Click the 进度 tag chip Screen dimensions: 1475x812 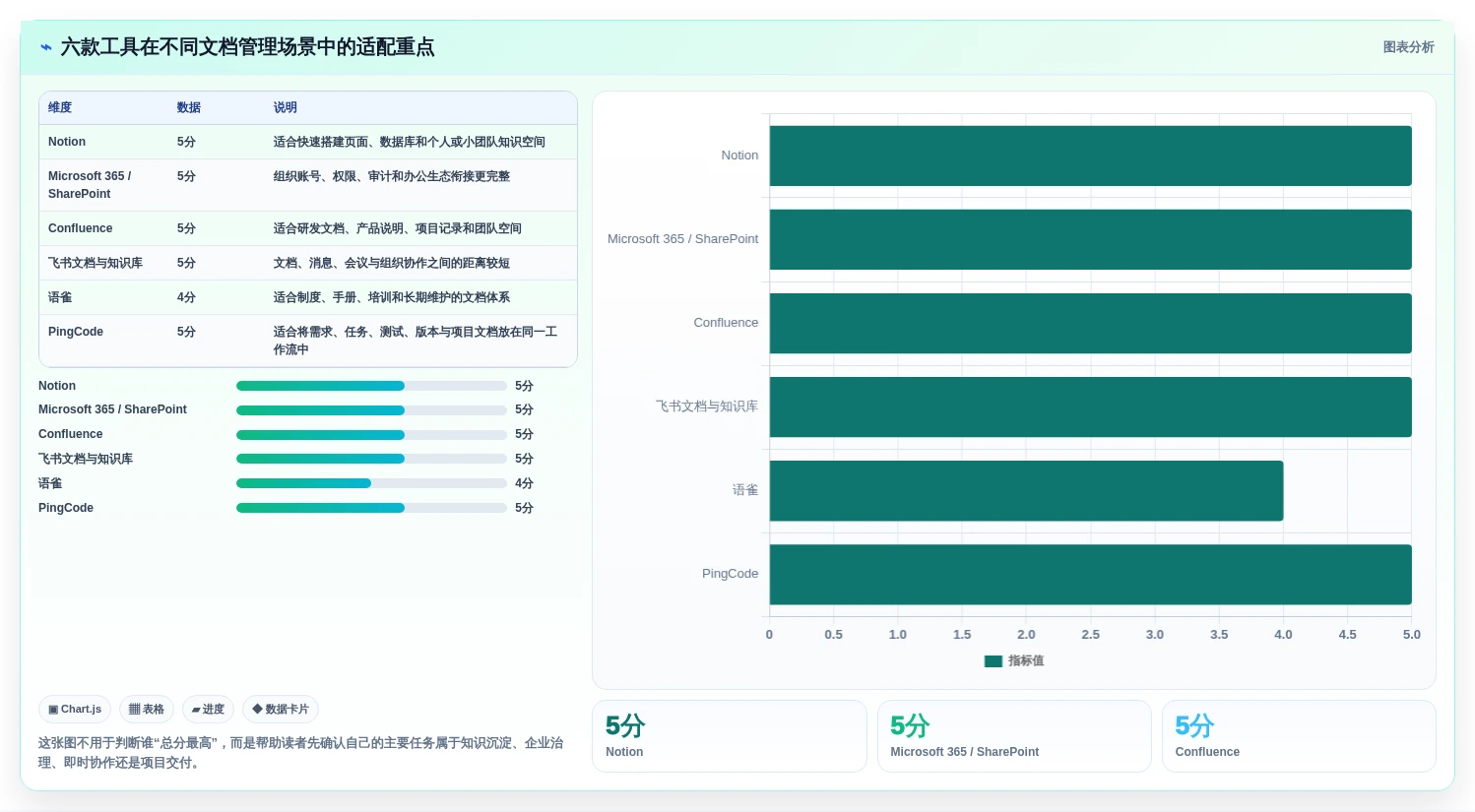208,709
